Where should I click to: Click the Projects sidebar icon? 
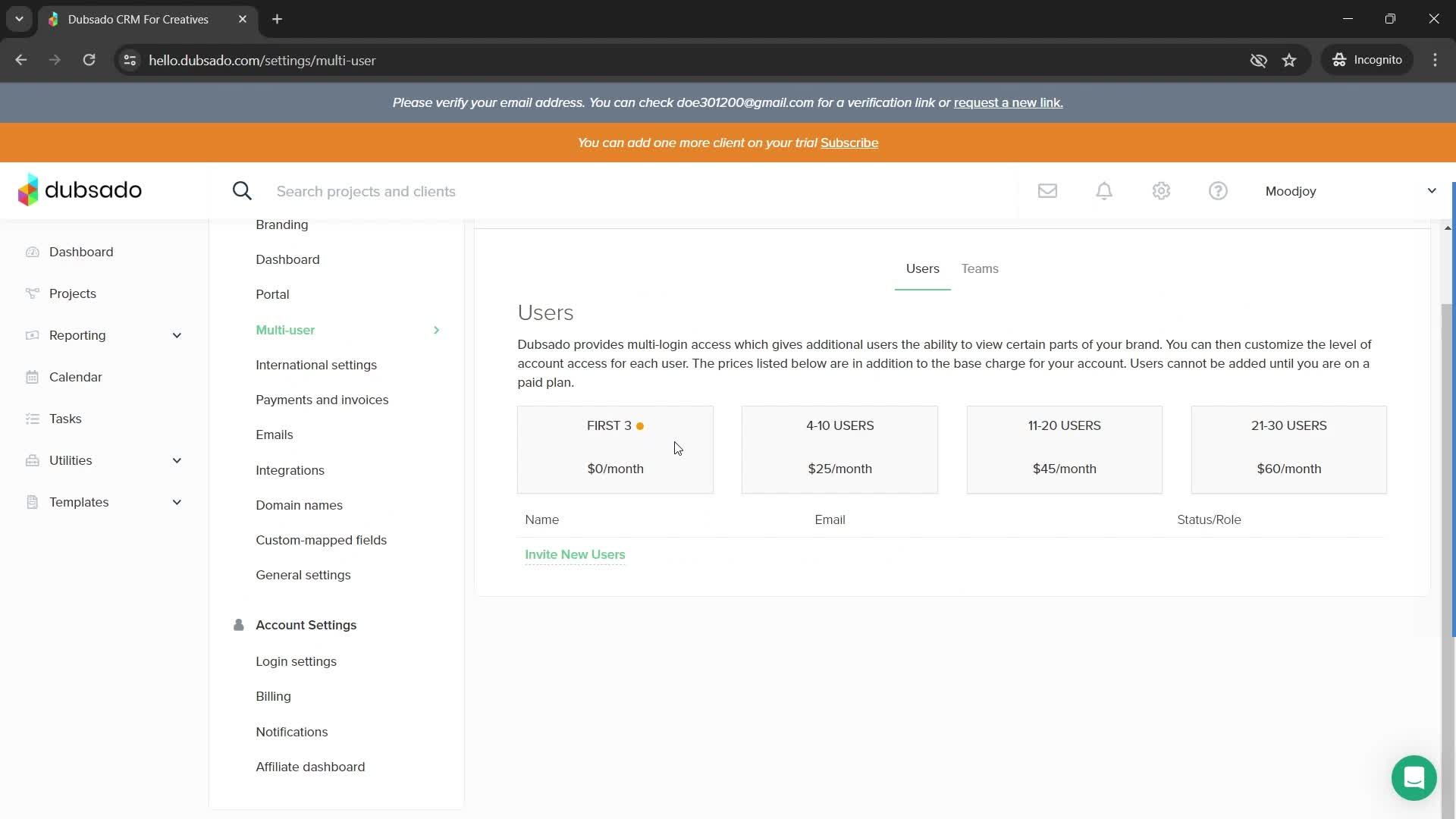coord(32,293)
